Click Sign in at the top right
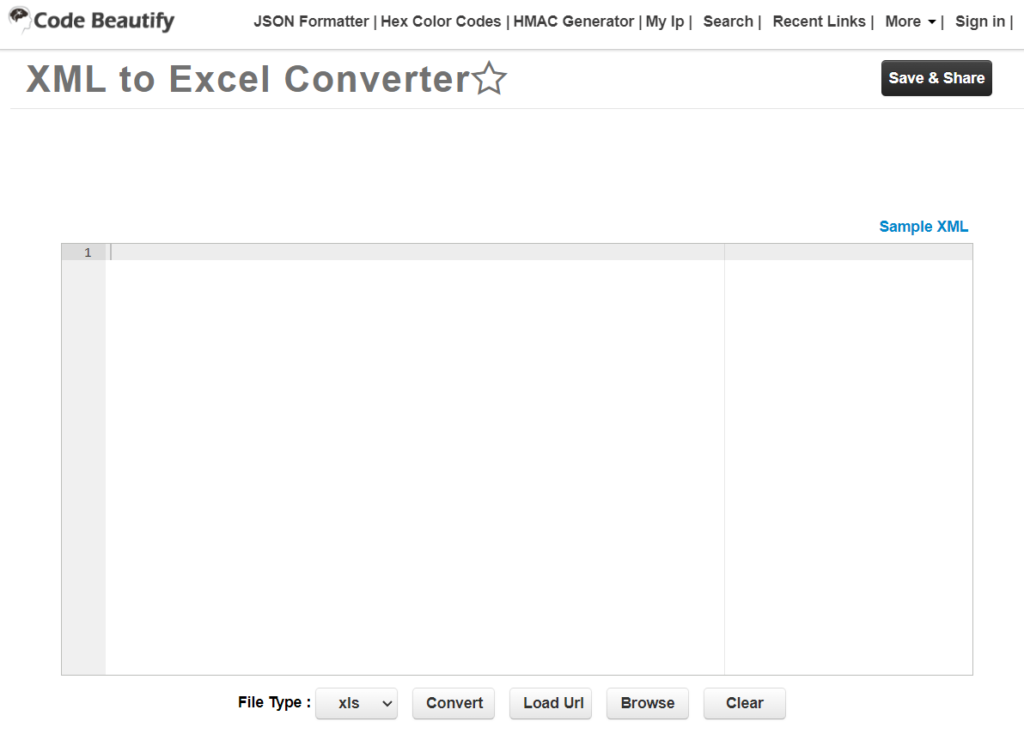 pos(977,21)
